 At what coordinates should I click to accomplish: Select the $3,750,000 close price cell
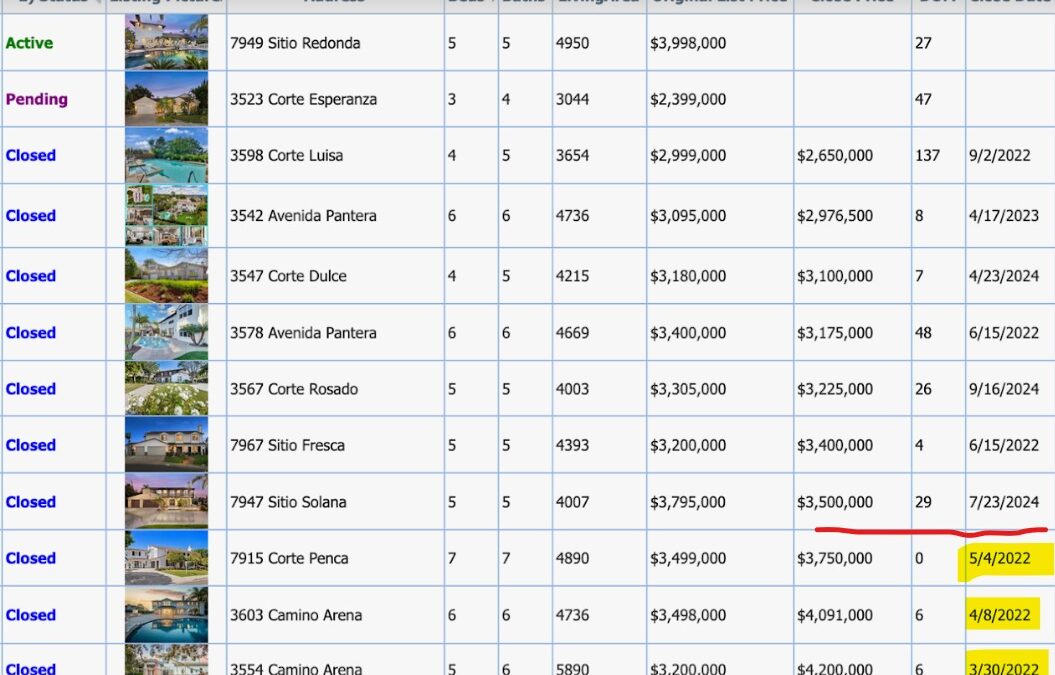(852, 558)
